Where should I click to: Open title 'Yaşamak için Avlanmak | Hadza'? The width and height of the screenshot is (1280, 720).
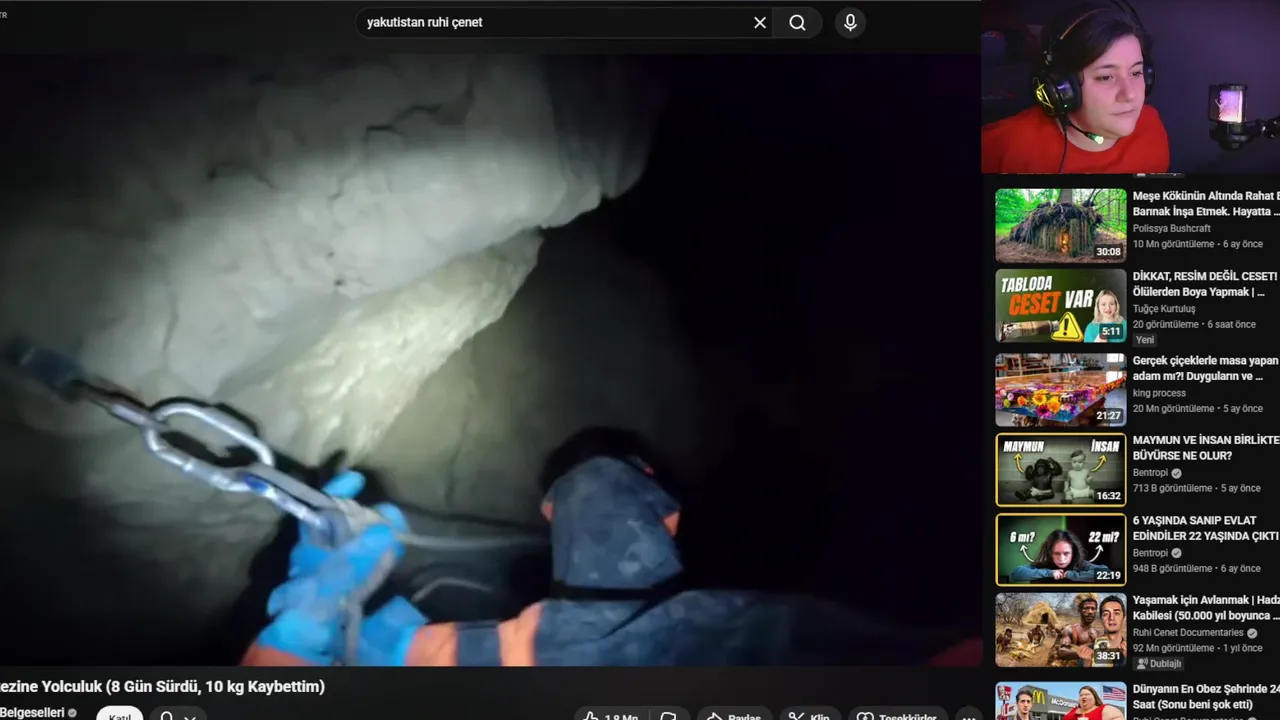1206,608
